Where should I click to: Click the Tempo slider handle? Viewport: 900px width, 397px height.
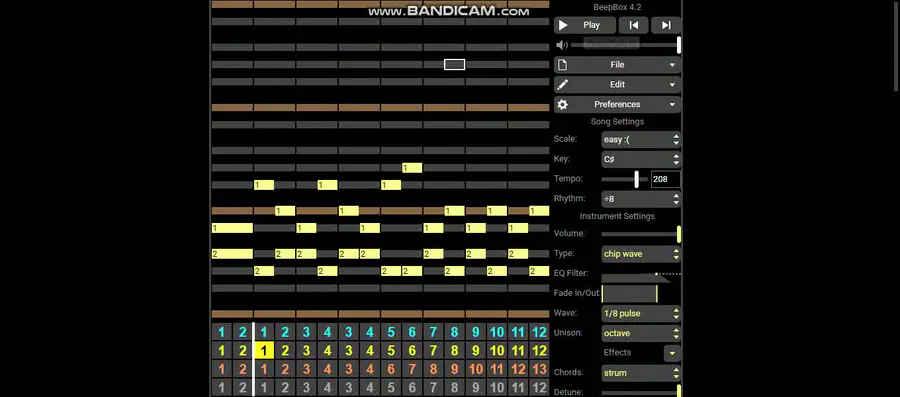(637, 179)
